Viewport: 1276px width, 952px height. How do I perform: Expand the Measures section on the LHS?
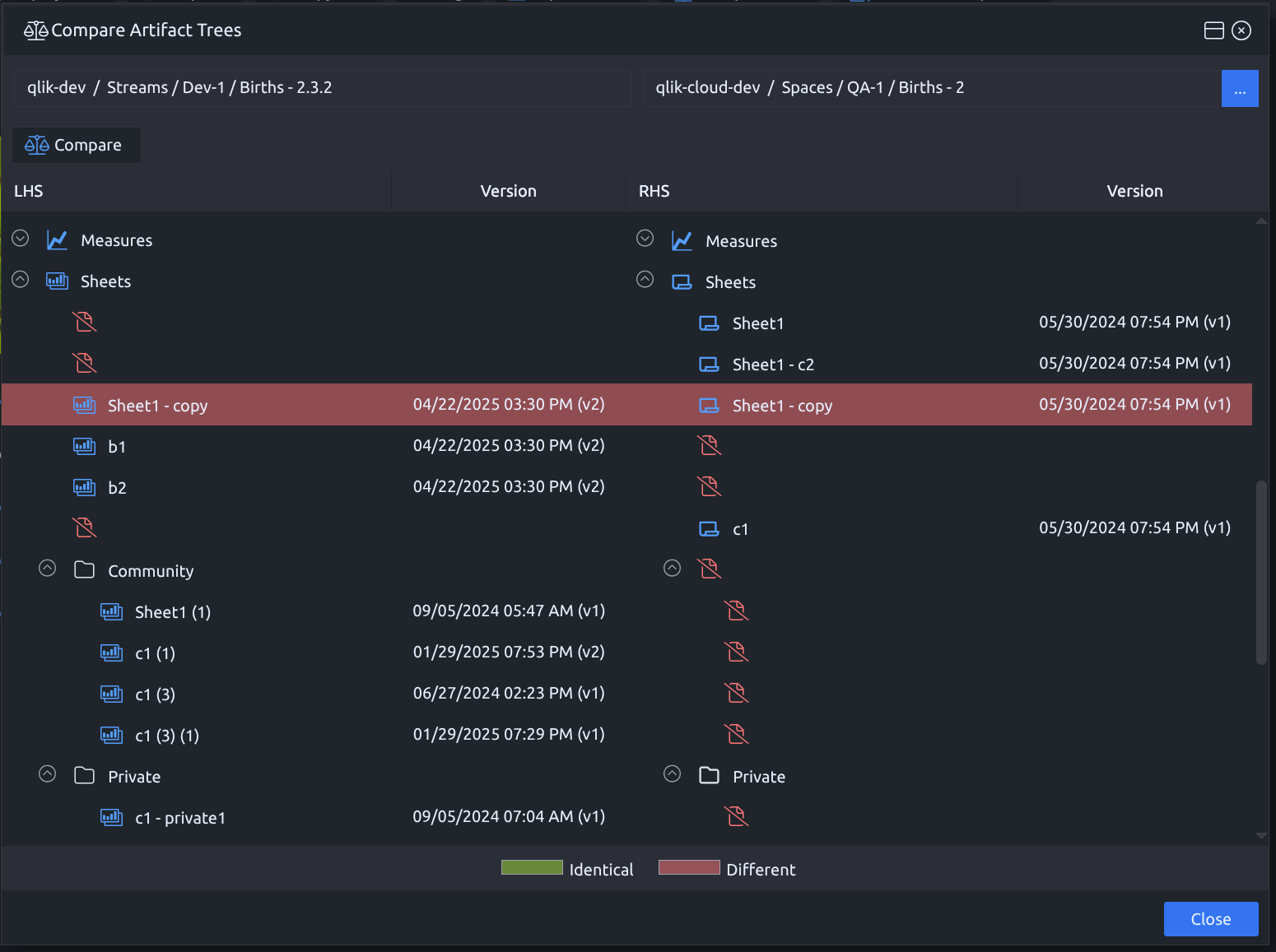pyautogui.click(x=20, y=238)
